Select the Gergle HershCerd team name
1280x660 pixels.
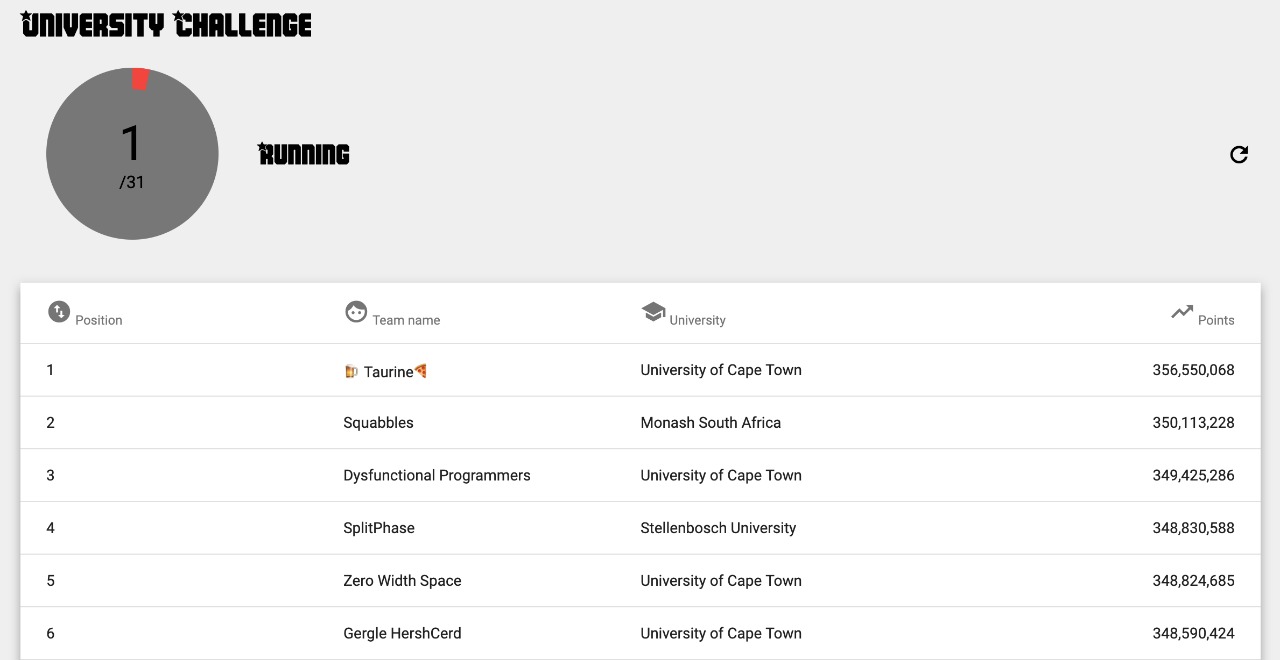pos(402,633)
